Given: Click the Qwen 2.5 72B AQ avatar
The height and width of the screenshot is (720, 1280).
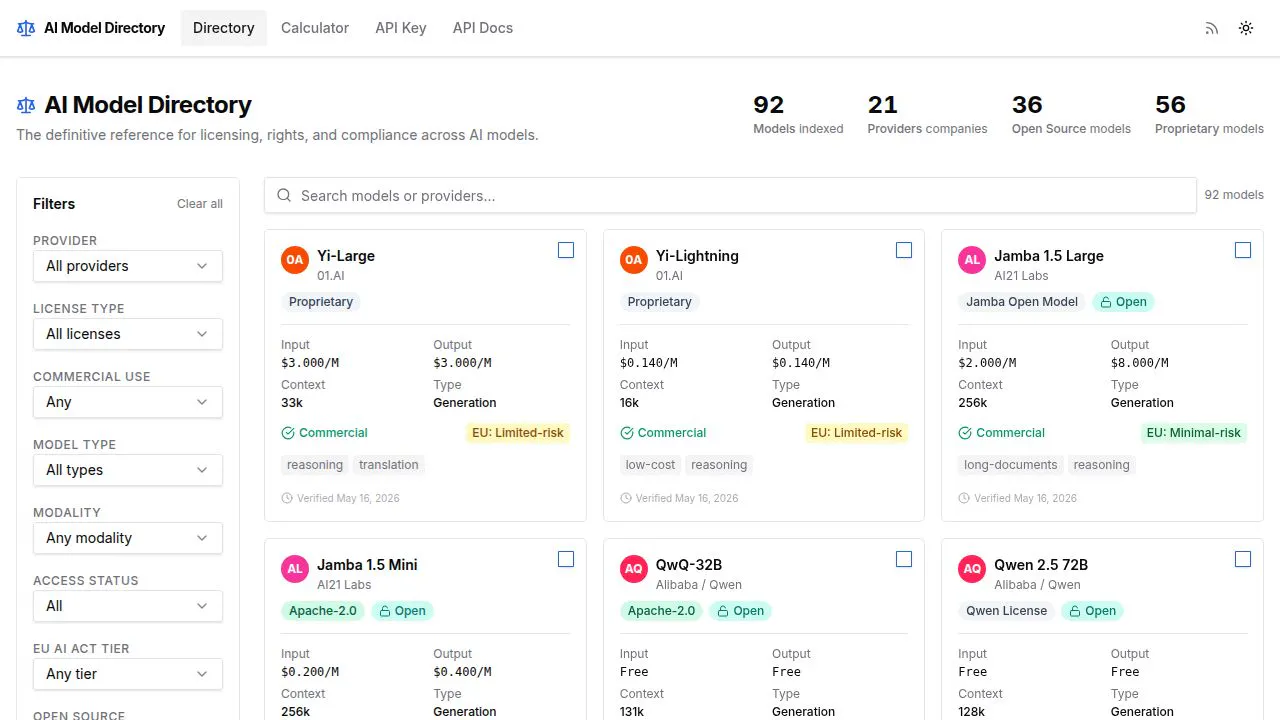Looking at the screenshot, I should tap(971, 569).
